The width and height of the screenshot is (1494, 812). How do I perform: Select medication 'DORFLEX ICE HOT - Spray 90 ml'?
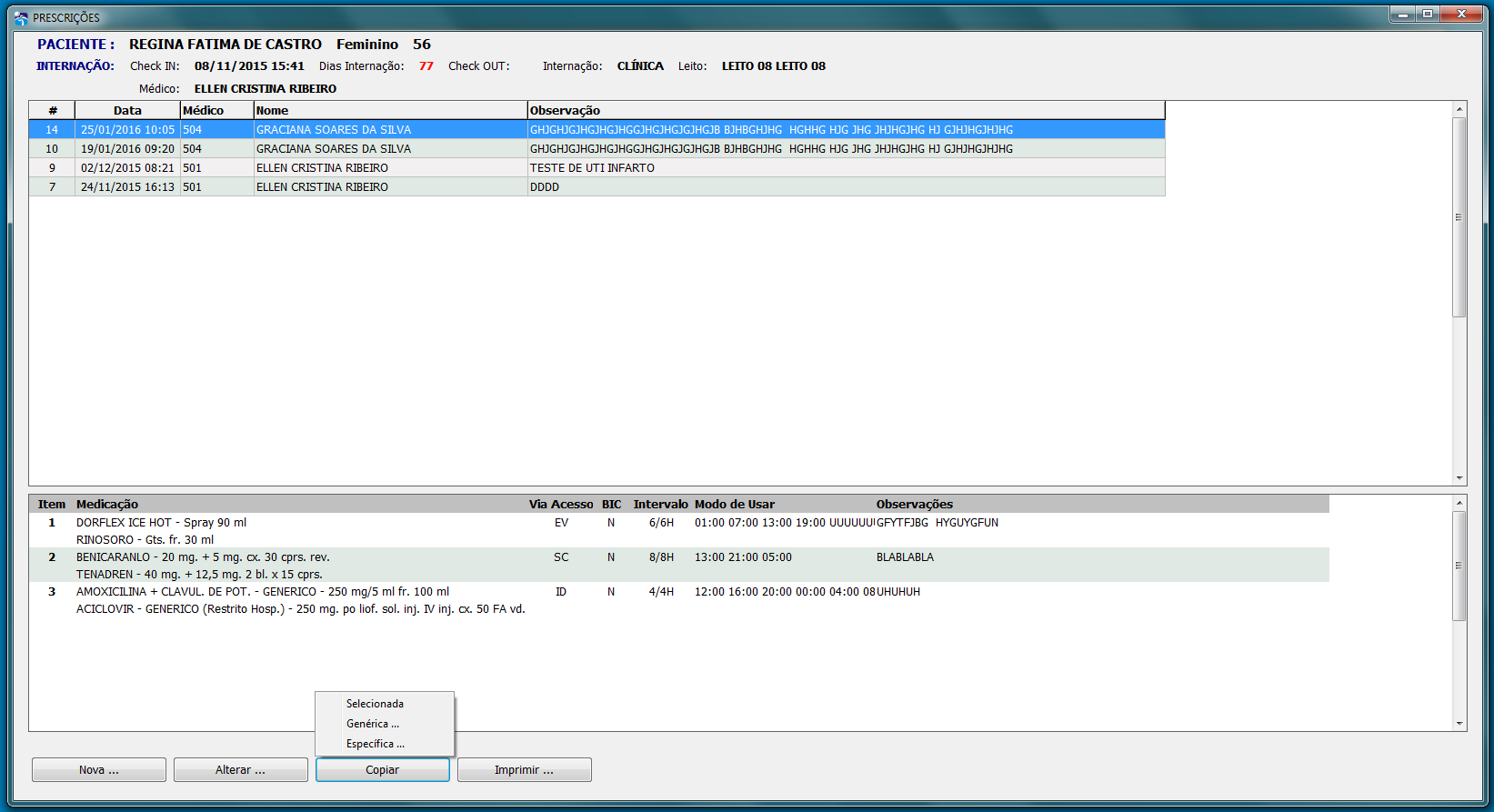click(161, 523)
